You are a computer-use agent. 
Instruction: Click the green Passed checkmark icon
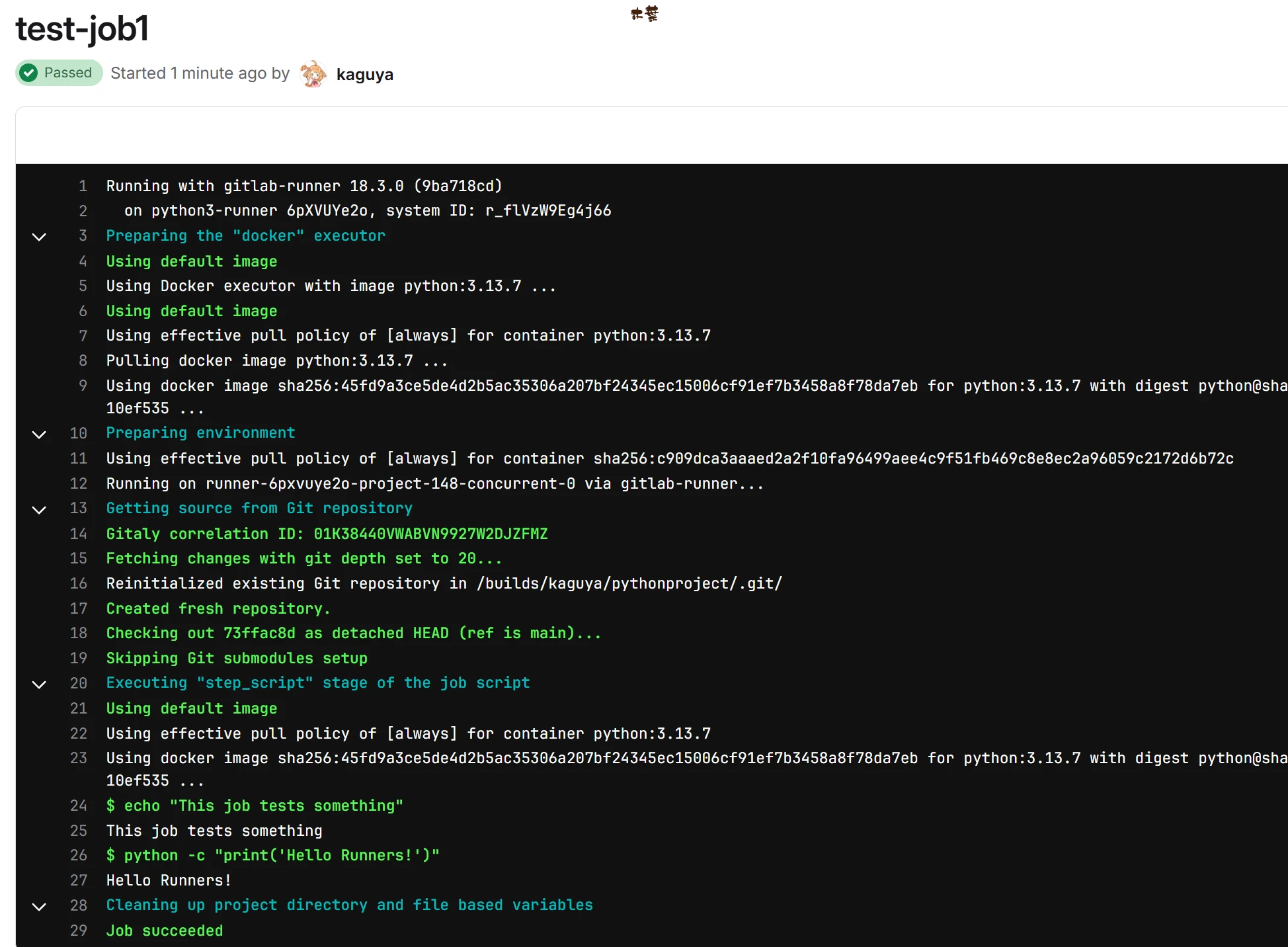(x=28, y=73)
